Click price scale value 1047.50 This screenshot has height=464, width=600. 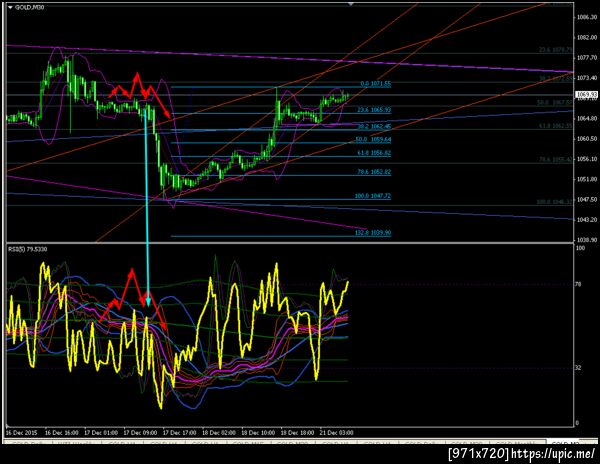587,200
